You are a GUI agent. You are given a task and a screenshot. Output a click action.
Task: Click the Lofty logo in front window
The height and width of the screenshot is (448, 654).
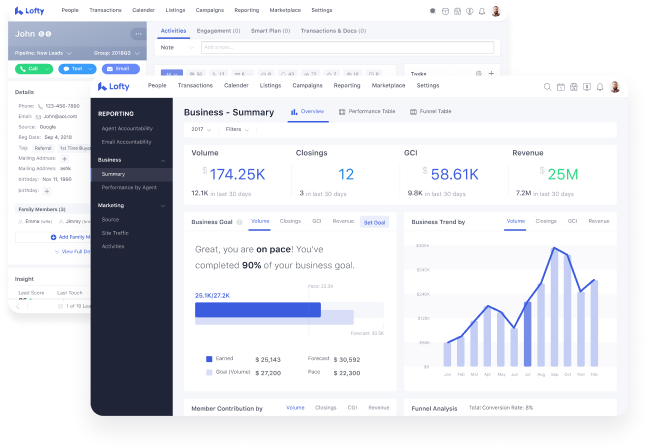click(113, 86)
